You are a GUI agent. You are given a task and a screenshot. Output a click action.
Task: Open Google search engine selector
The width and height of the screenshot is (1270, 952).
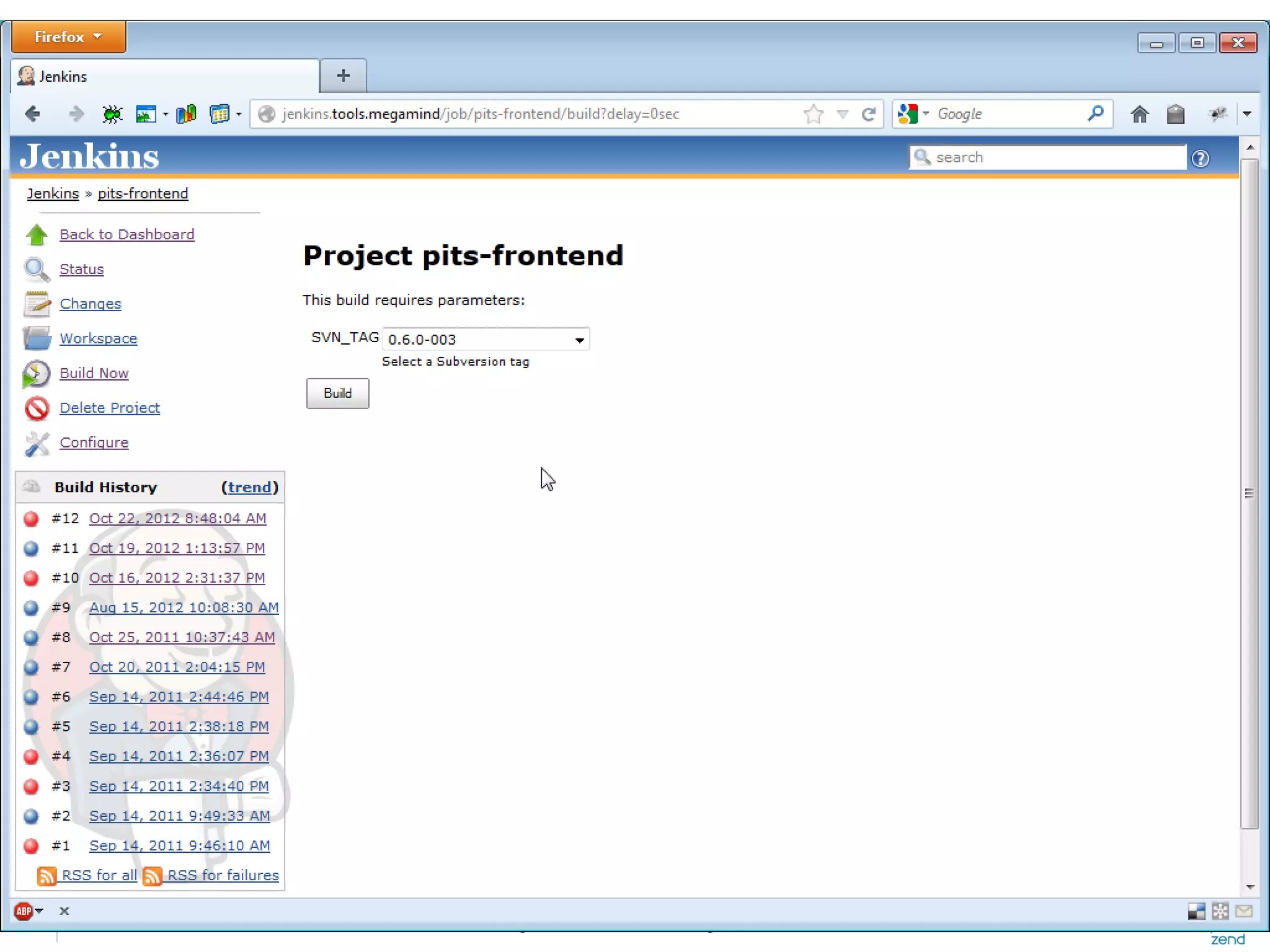tap(913, 114)
